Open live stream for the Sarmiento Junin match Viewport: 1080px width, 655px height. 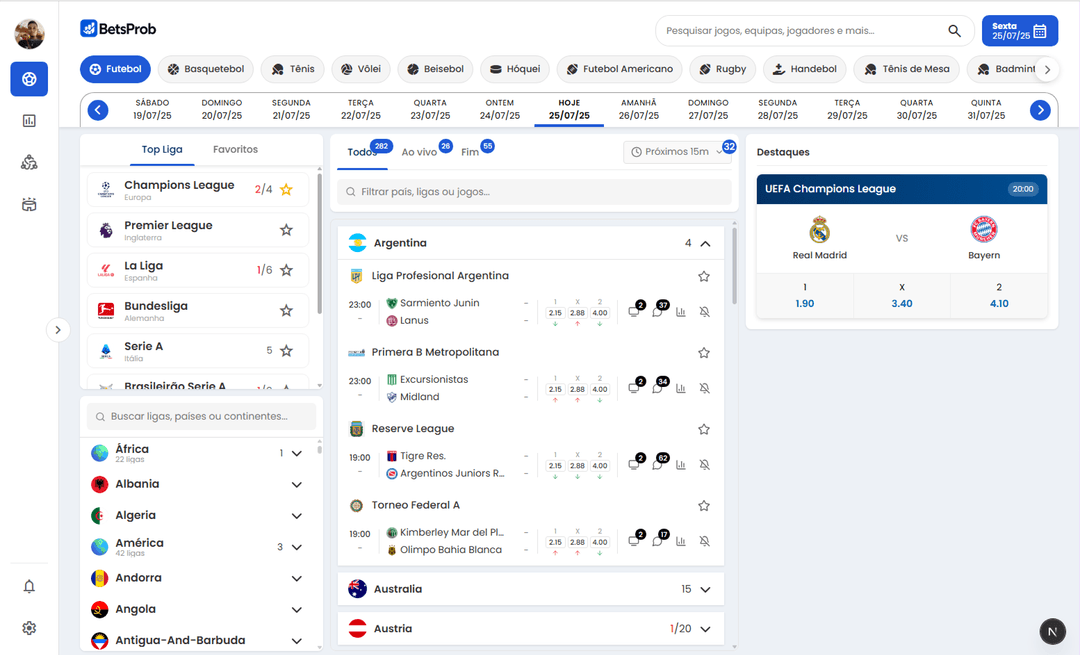[633, 313]
